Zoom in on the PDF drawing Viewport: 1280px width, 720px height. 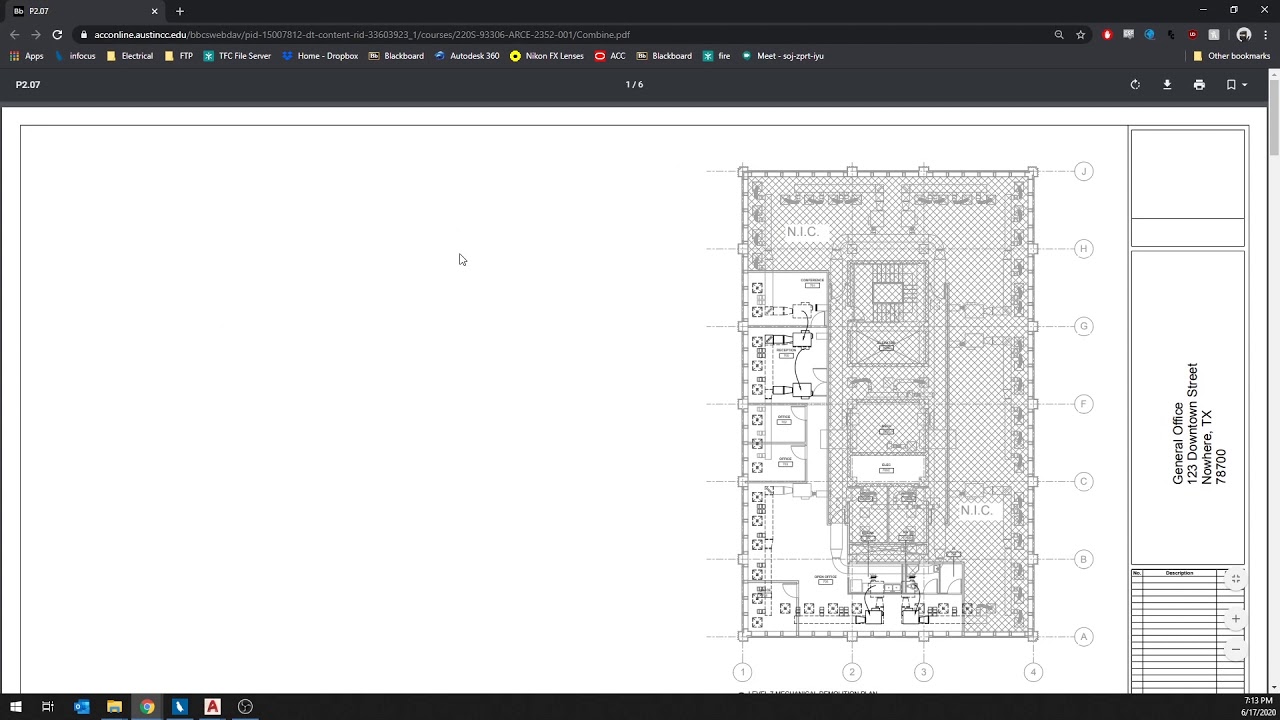click(1236, 619)
